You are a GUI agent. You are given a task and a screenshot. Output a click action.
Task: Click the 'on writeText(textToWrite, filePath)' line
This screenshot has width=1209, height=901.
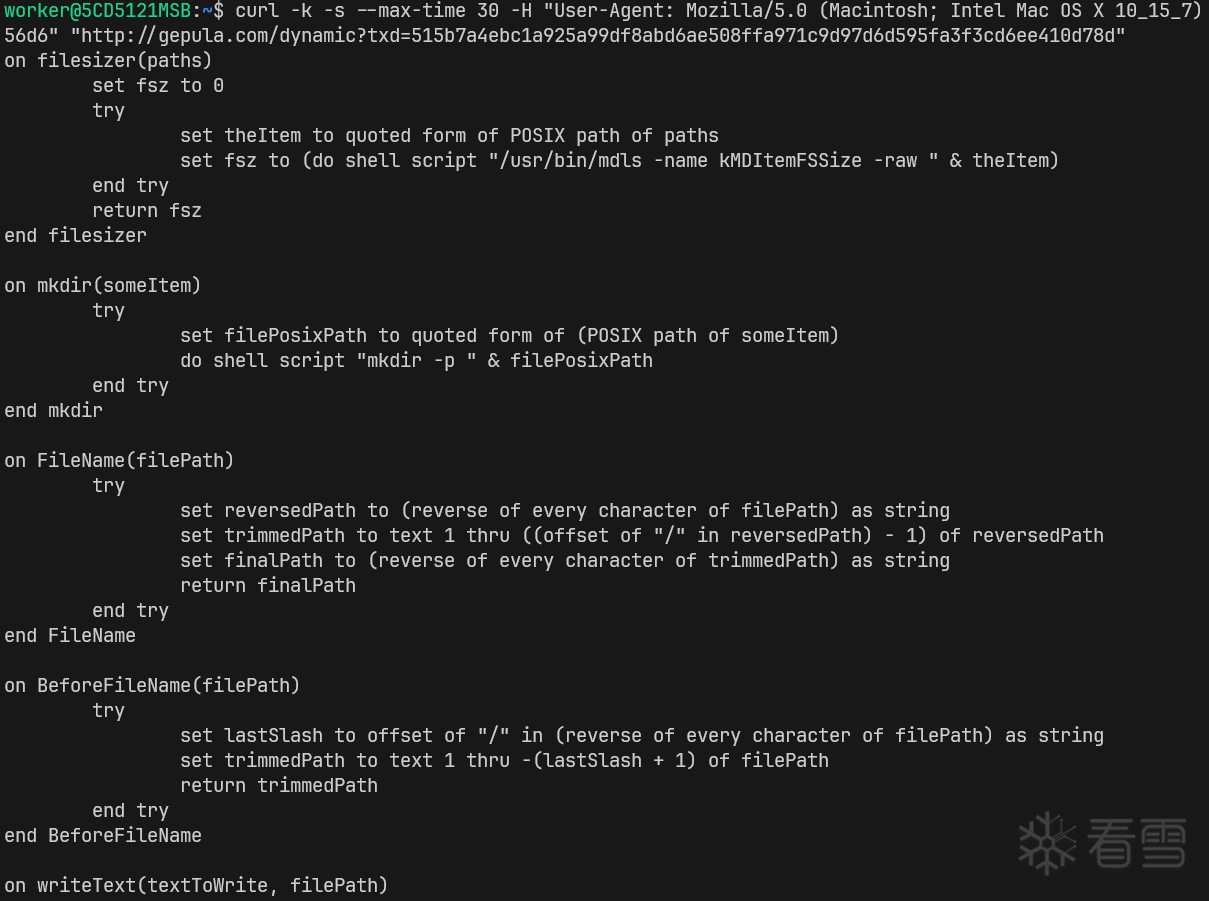tap(196, 885)
